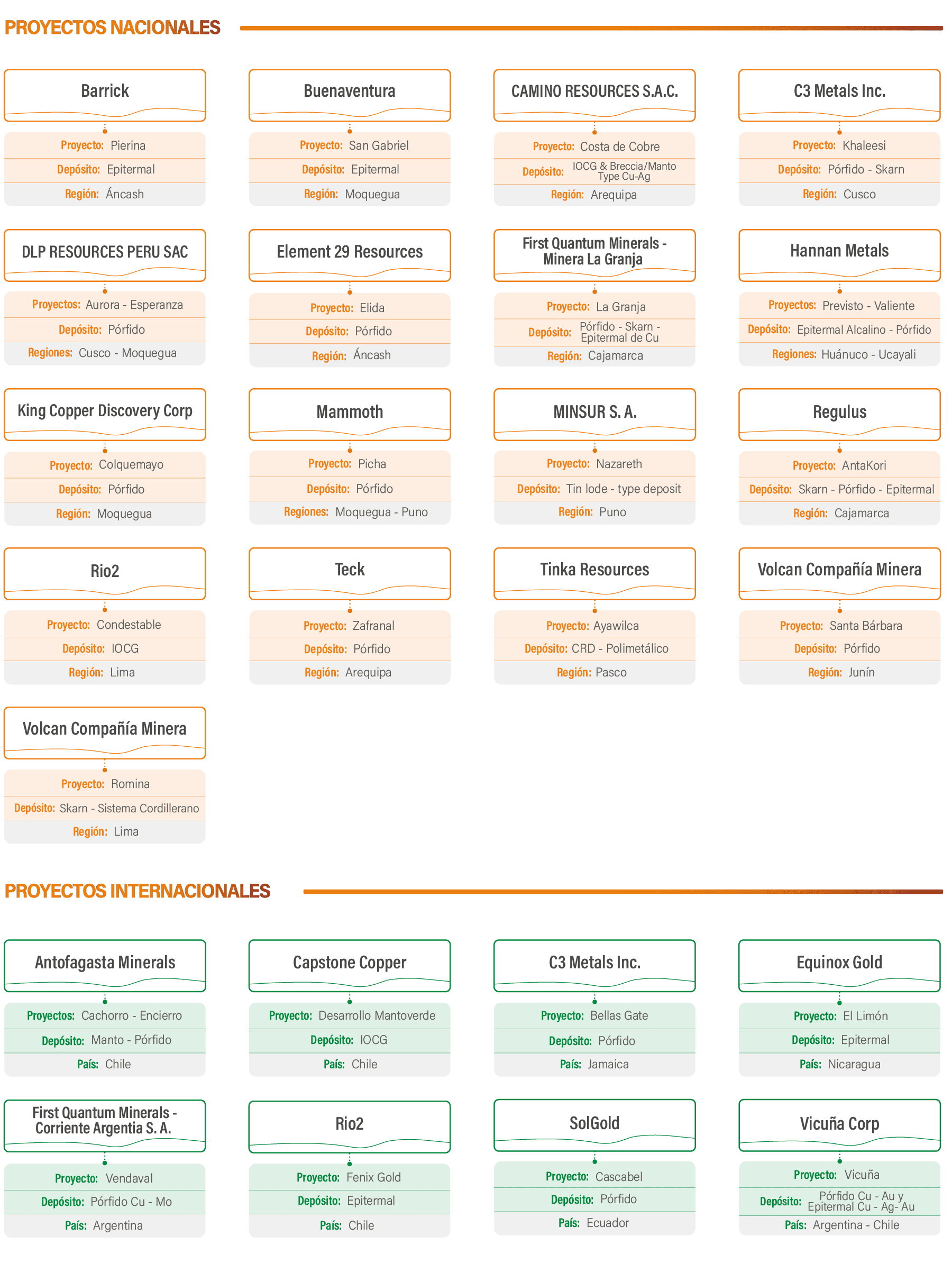952x1264 pixels.
Task: Select the Barrick company card title
Action: pyautogui.click(x=105, y=91)
